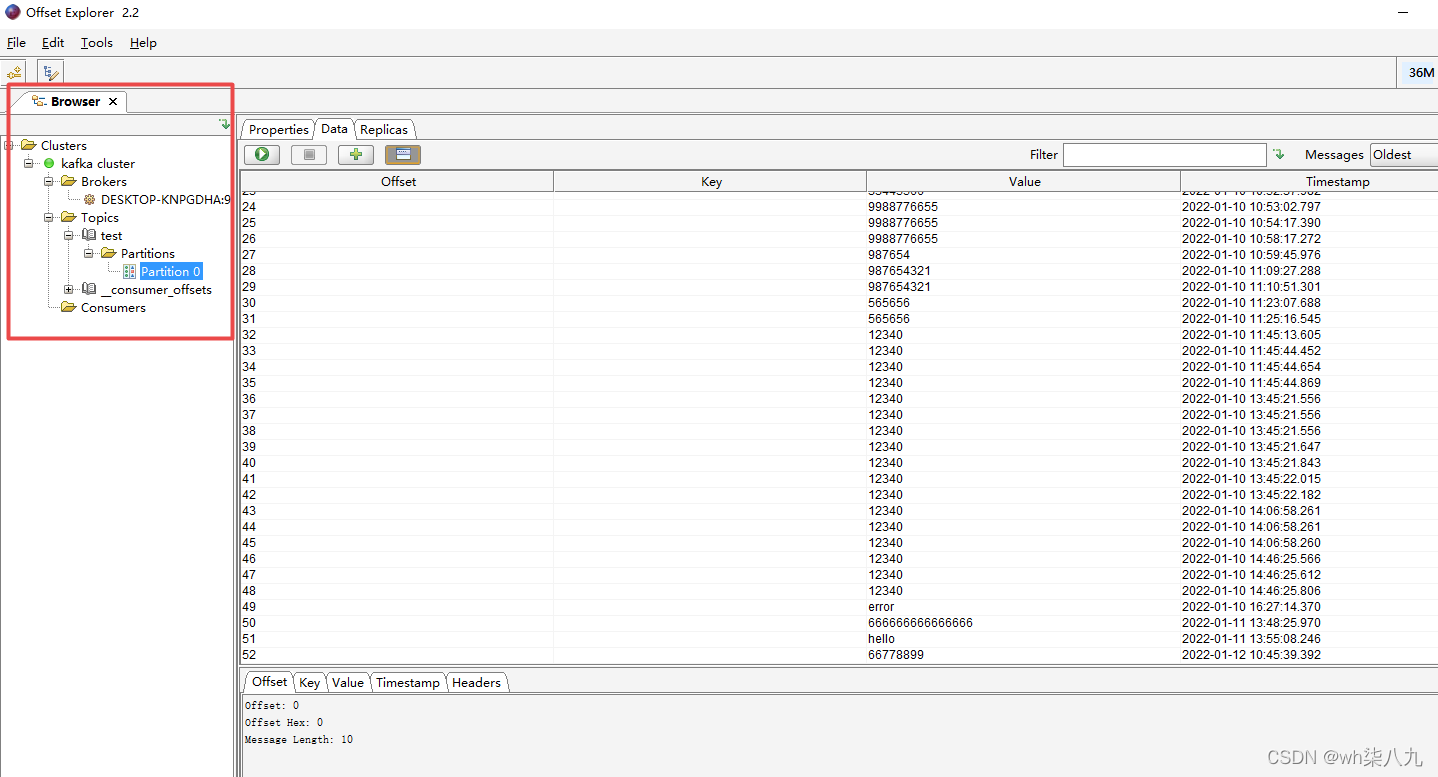Click the Partitions folder icon
Viewport: 1438px width, 777px height.
pyautogui.click(x=108, y=253)
